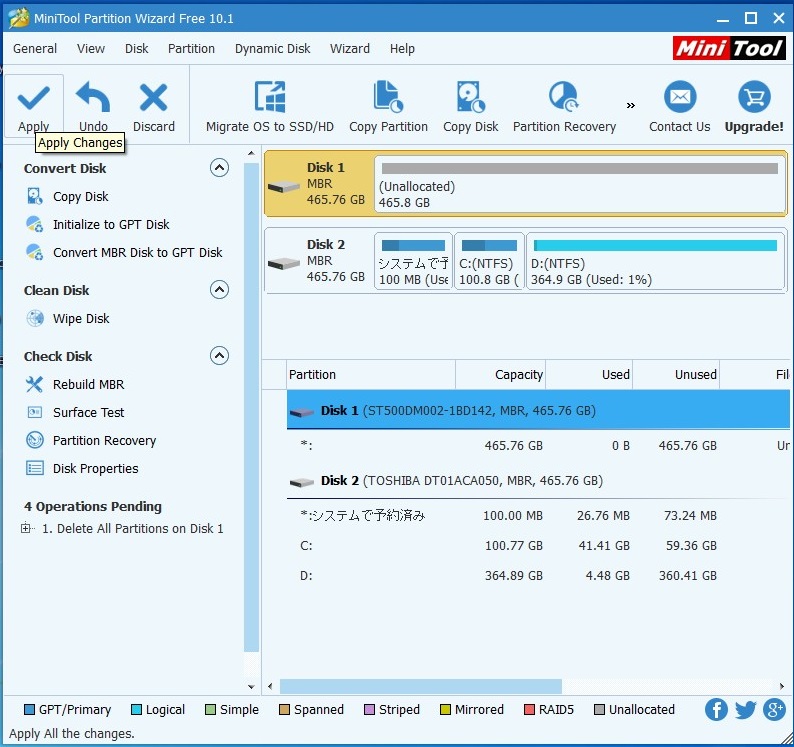Click GPT/Primary legend color swatch
The width and height of the screenshot is (794, 747).
[x=29, y=710]
